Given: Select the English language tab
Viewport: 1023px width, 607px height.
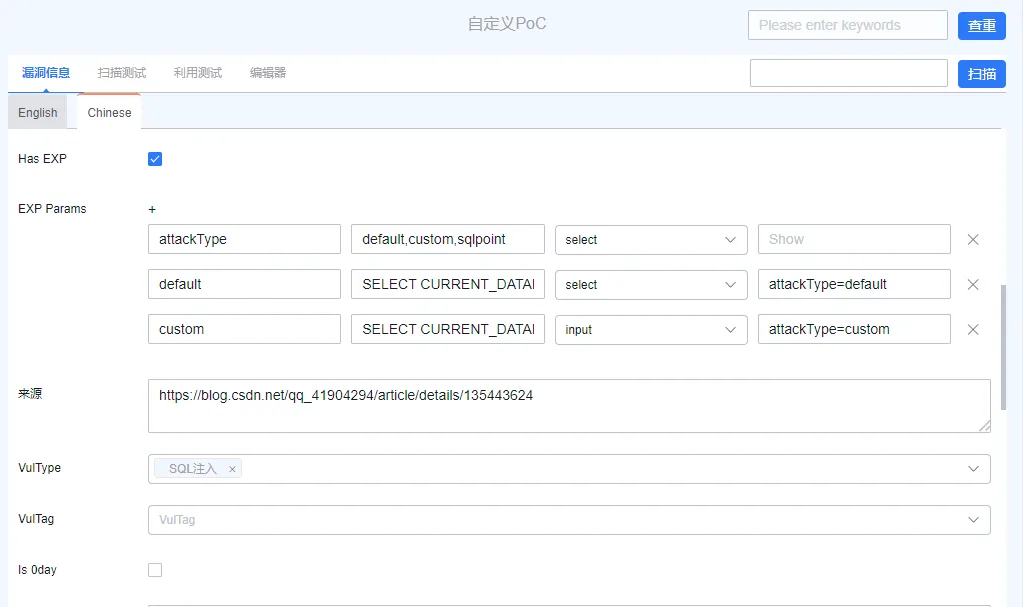Looking at the screenshot, I should coord(38,113).
